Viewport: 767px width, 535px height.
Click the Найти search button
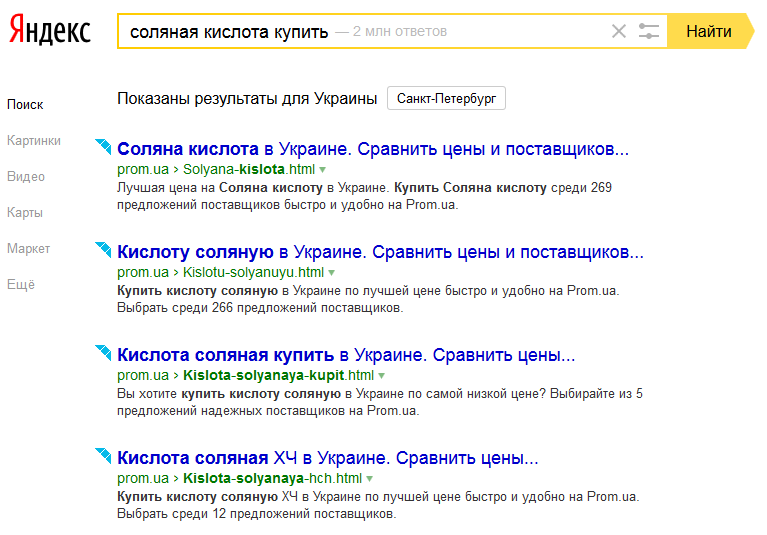click(709, 31)
